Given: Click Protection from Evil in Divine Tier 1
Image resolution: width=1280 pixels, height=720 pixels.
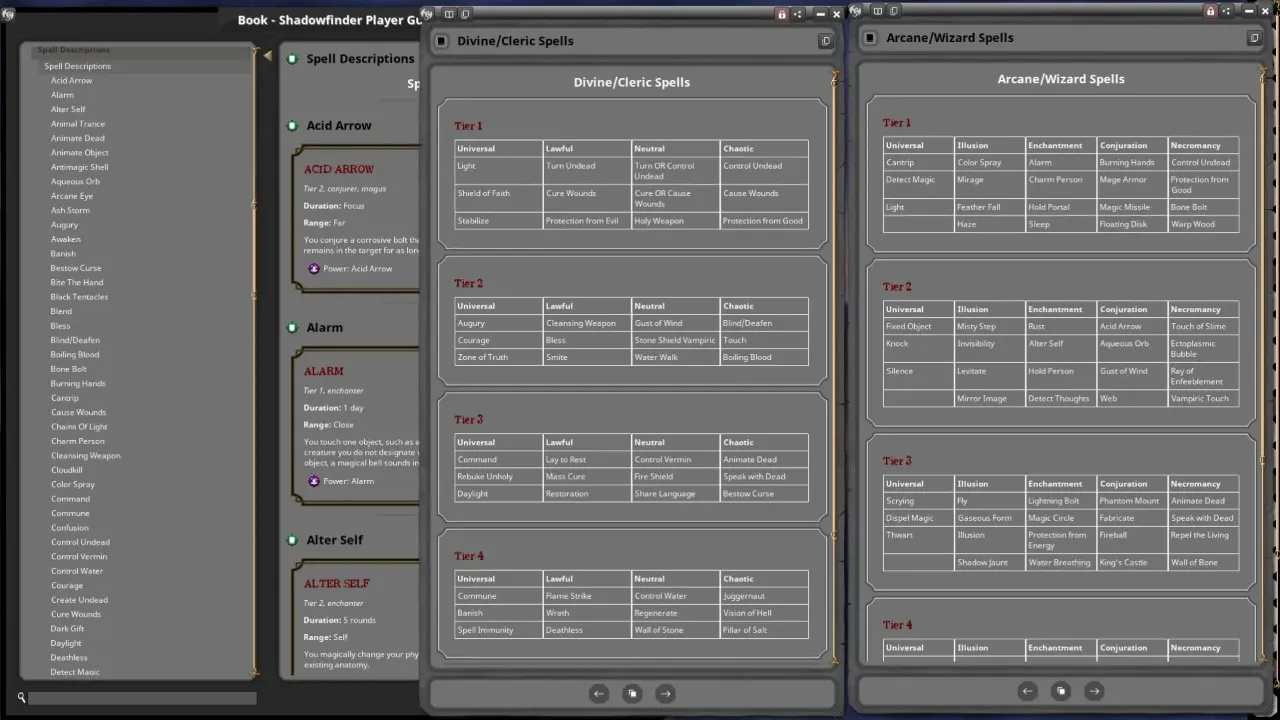Looking at the screenshot, I should 582,221.
